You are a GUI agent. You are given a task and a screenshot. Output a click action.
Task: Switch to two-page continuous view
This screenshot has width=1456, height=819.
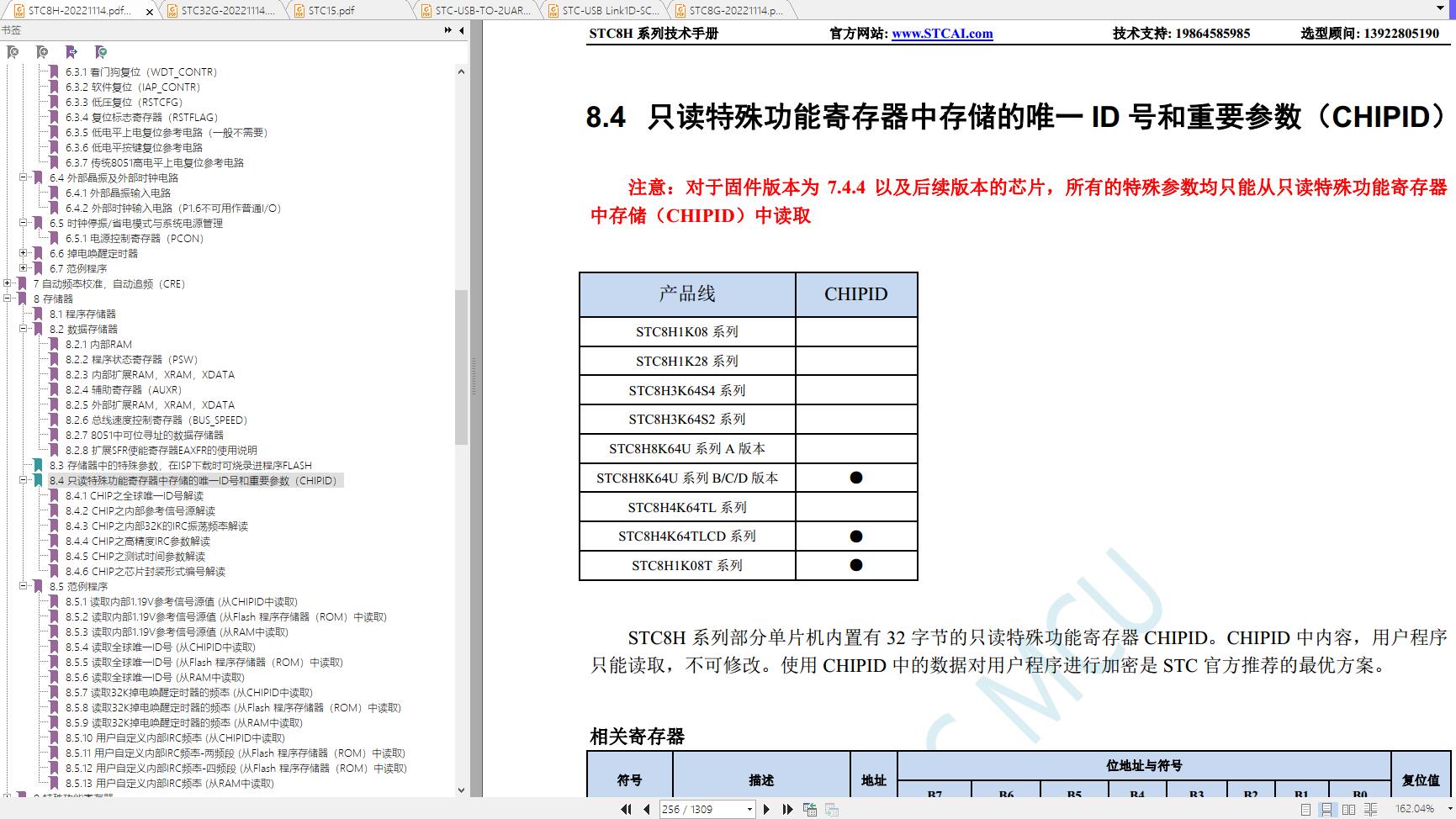click(x=1370, y=809)
